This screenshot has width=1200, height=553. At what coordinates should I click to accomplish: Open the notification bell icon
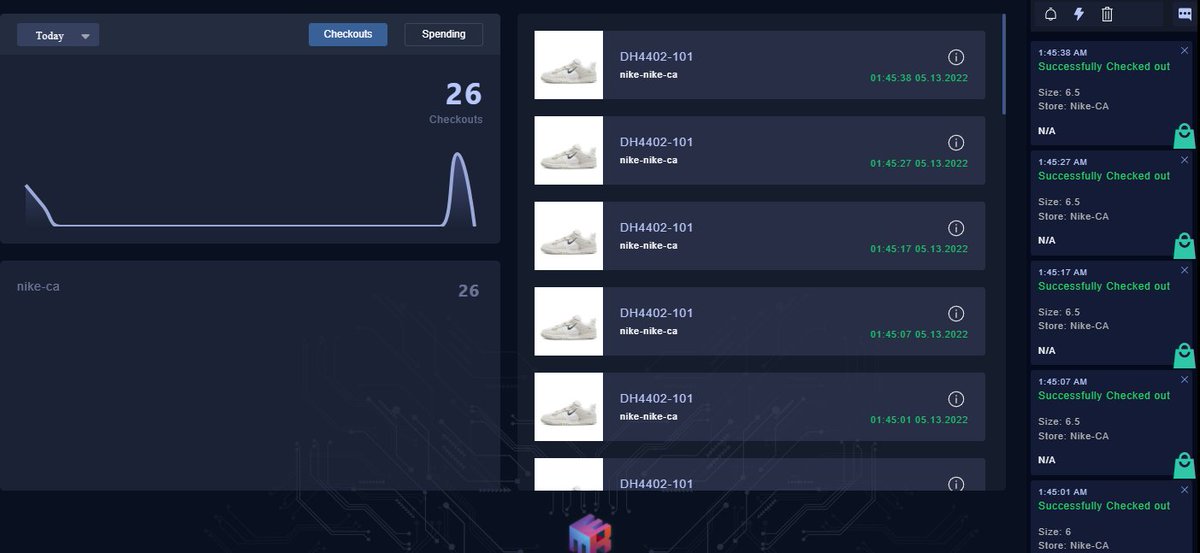point(1051,14)
